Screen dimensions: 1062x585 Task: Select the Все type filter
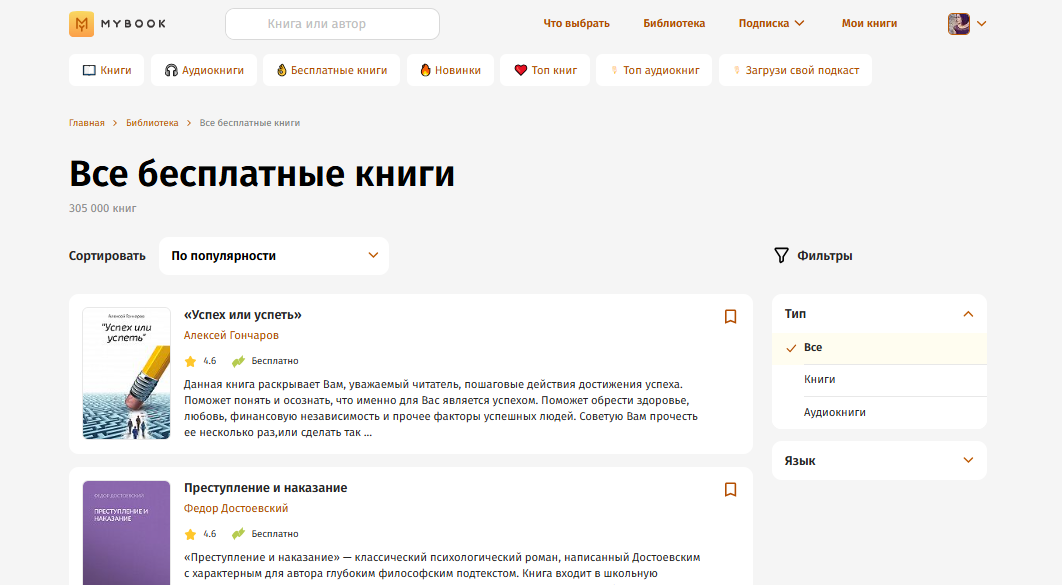[x=879, y=347]
